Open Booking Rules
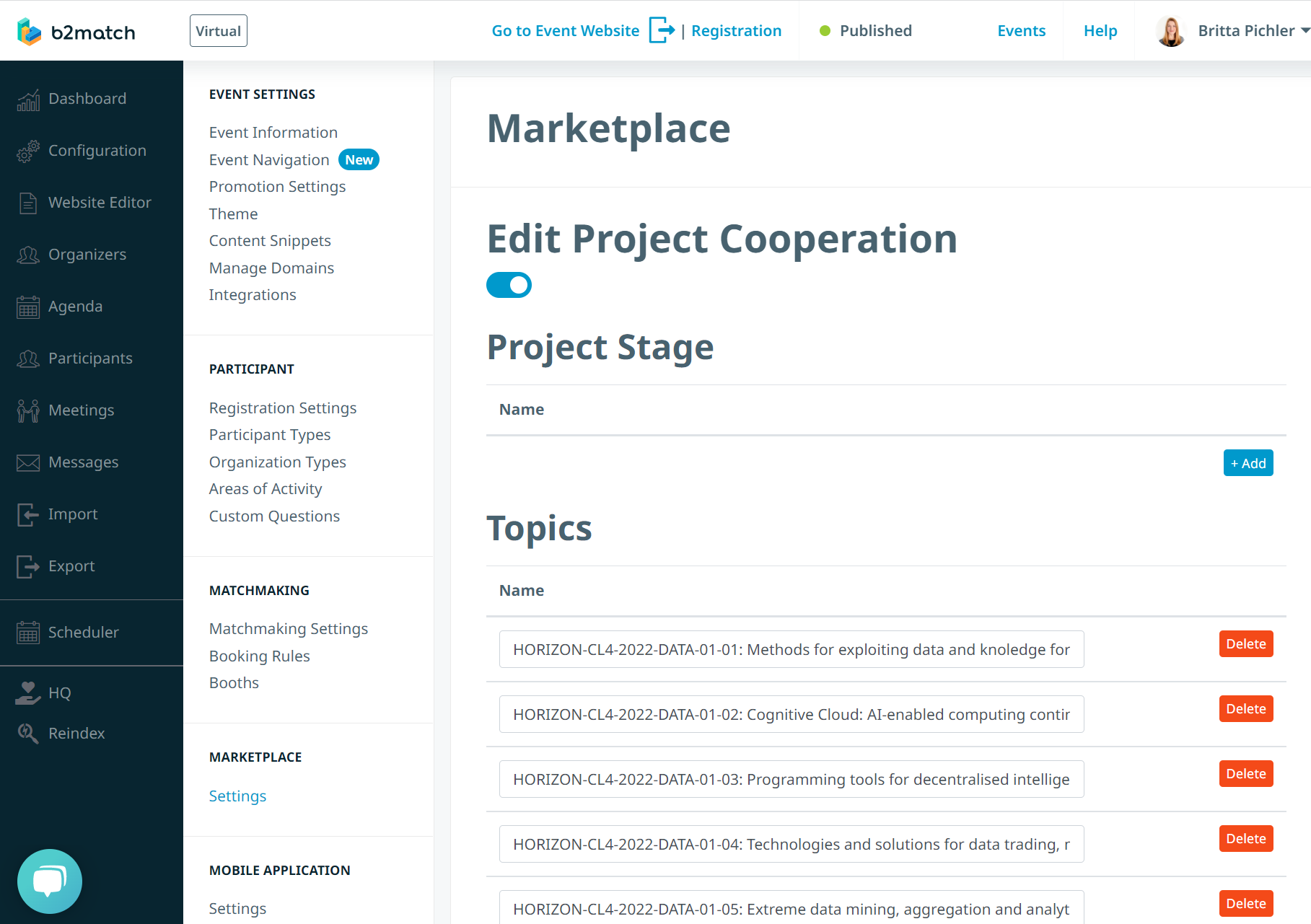 click(260, 656)
